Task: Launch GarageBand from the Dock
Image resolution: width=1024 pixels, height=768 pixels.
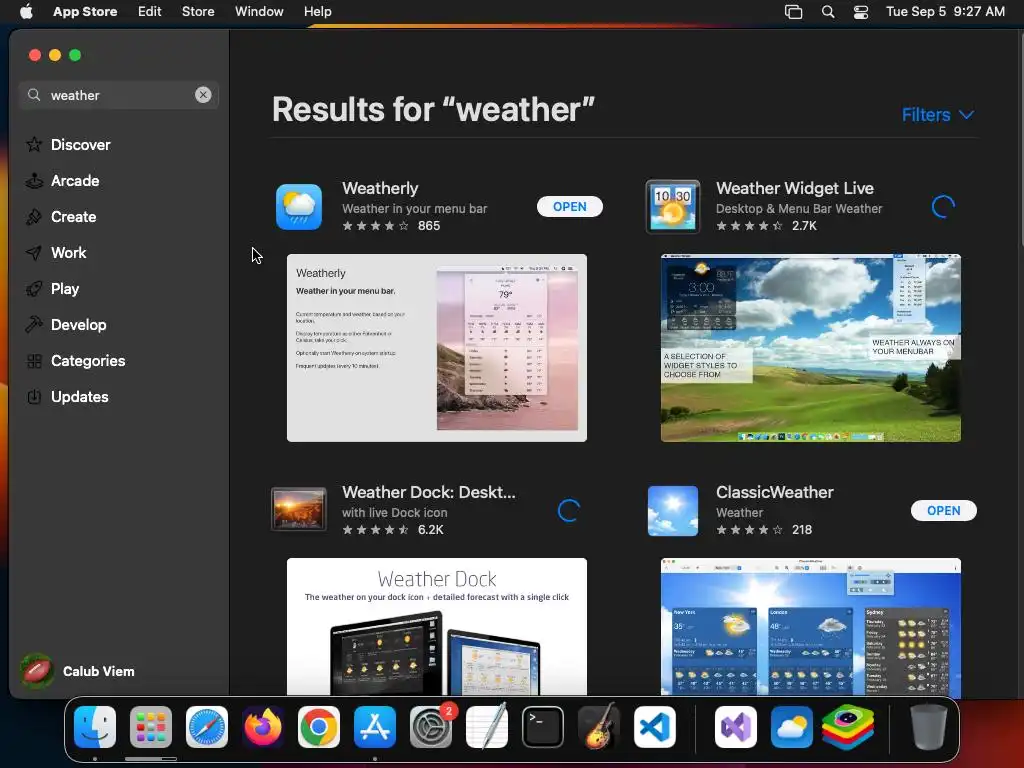Action: coord(599,727)
